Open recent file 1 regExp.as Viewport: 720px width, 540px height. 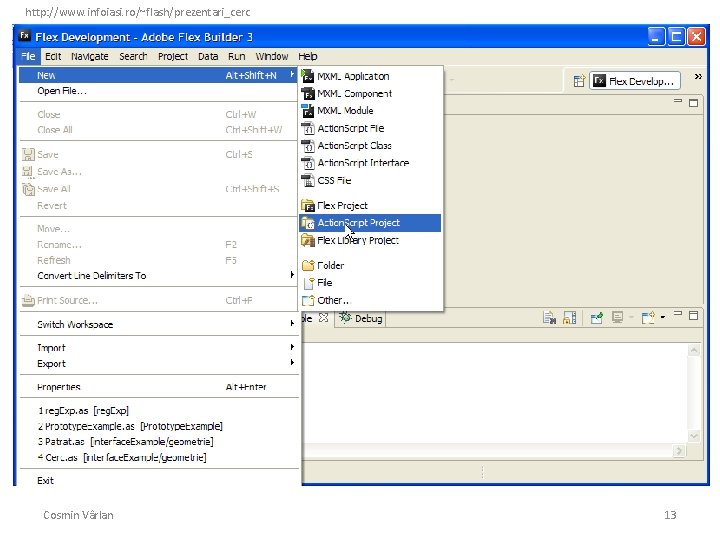click(x=158, y=411)
